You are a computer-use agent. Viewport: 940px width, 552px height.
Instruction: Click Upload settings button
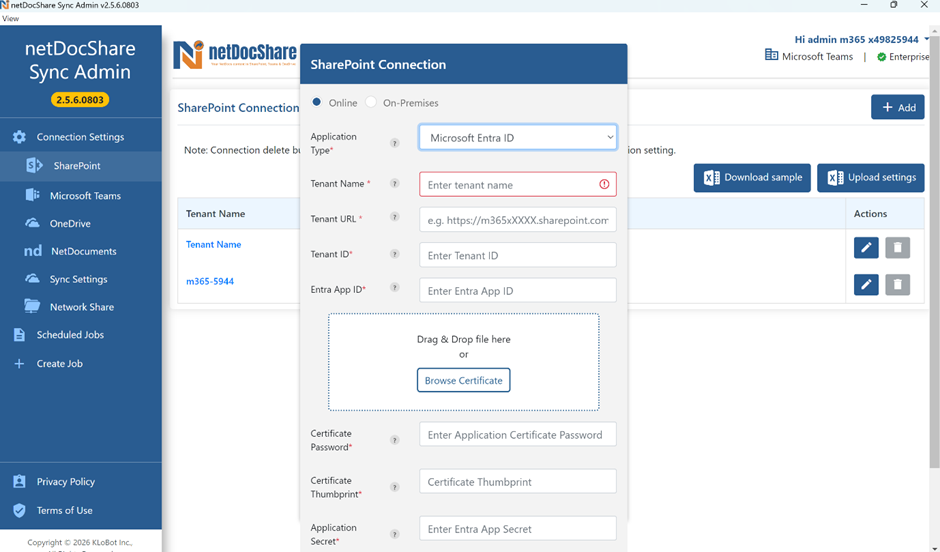click(x=870, y=177)
